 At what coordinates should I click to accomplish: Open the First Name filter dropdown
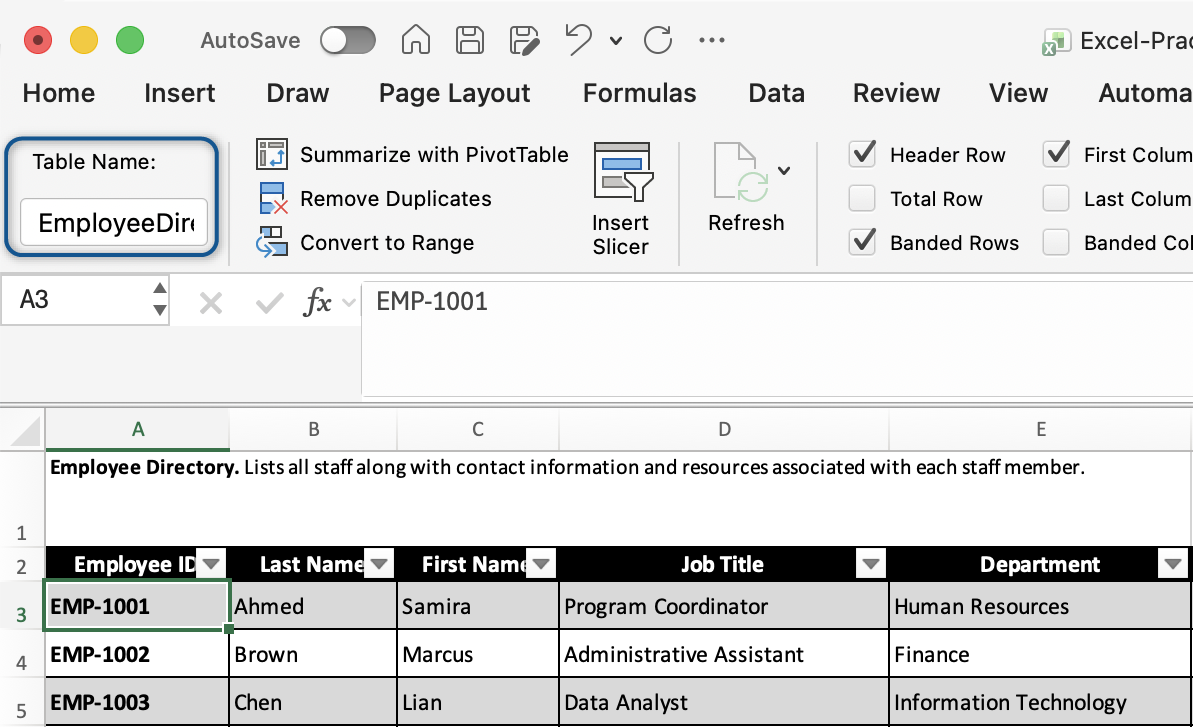[x=541, y=564]
